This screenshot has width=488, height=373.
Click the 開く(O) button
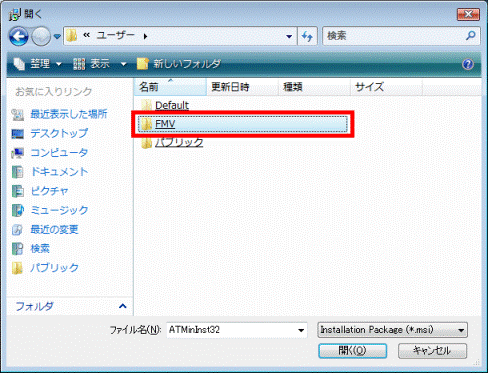352,351
